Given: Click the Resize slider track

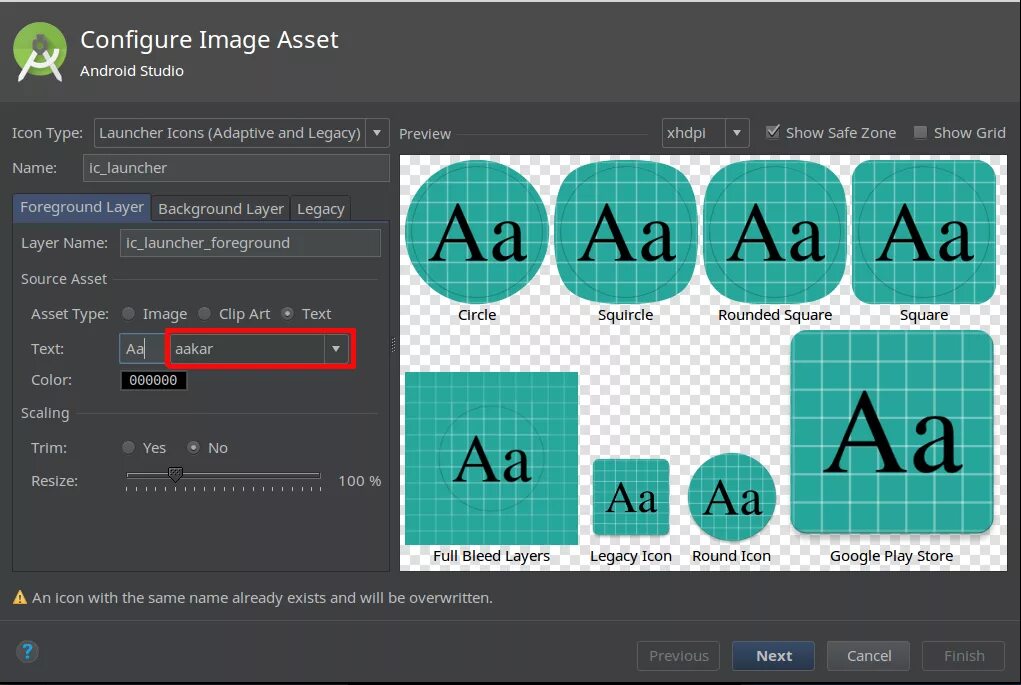Looking at the screenshot, I should [x=223, y=475].
